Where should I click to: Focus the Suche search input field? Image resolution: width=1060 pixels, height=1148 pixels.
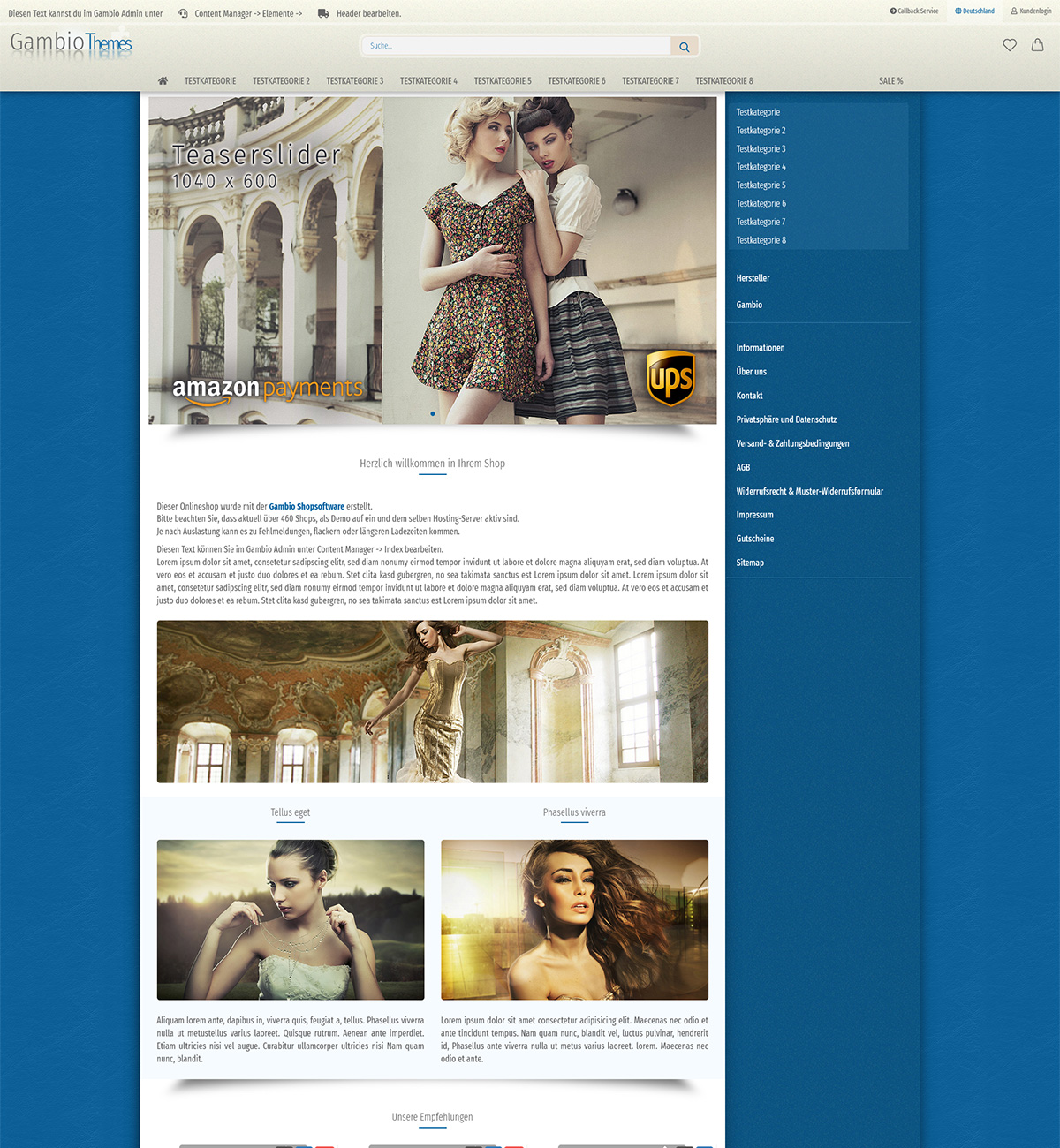(517, 46)
